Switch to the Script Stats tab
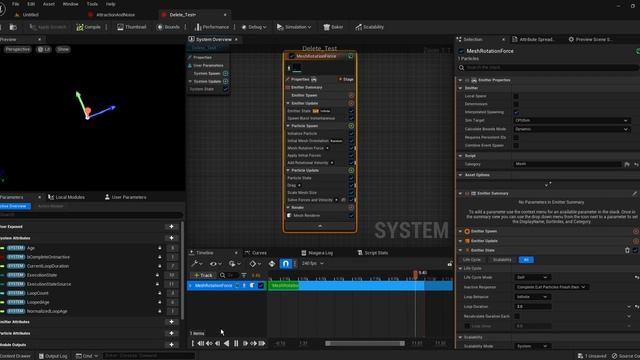This screenshot has width=640, height=360. (x=373, y=253)
